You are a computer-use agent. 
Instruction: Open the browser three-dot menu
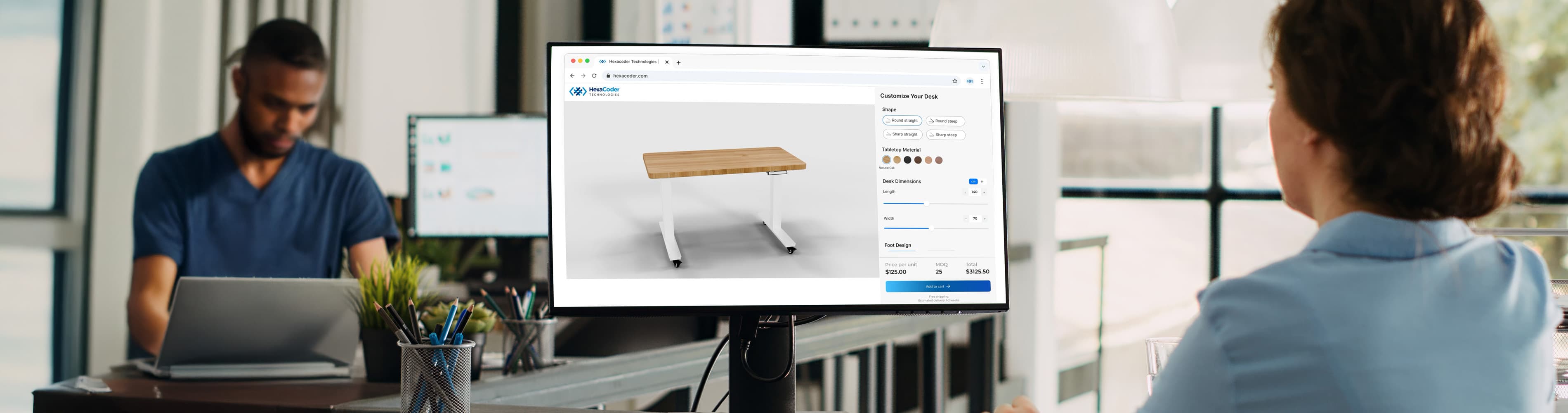coord(982,82)
